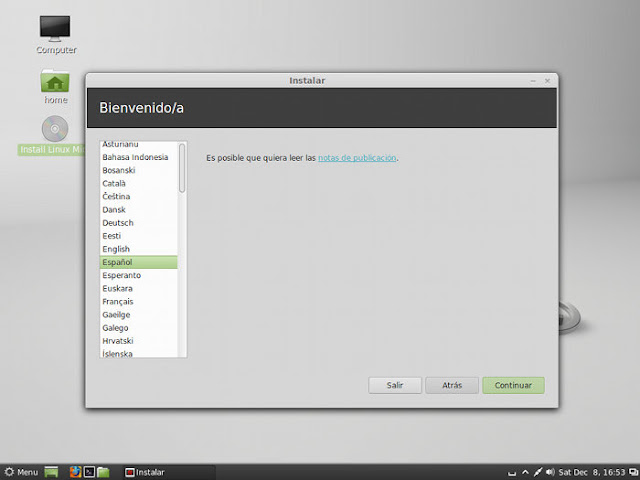640x480 pixels.
Task: Select Íslenska language
Action: [138, 353]
